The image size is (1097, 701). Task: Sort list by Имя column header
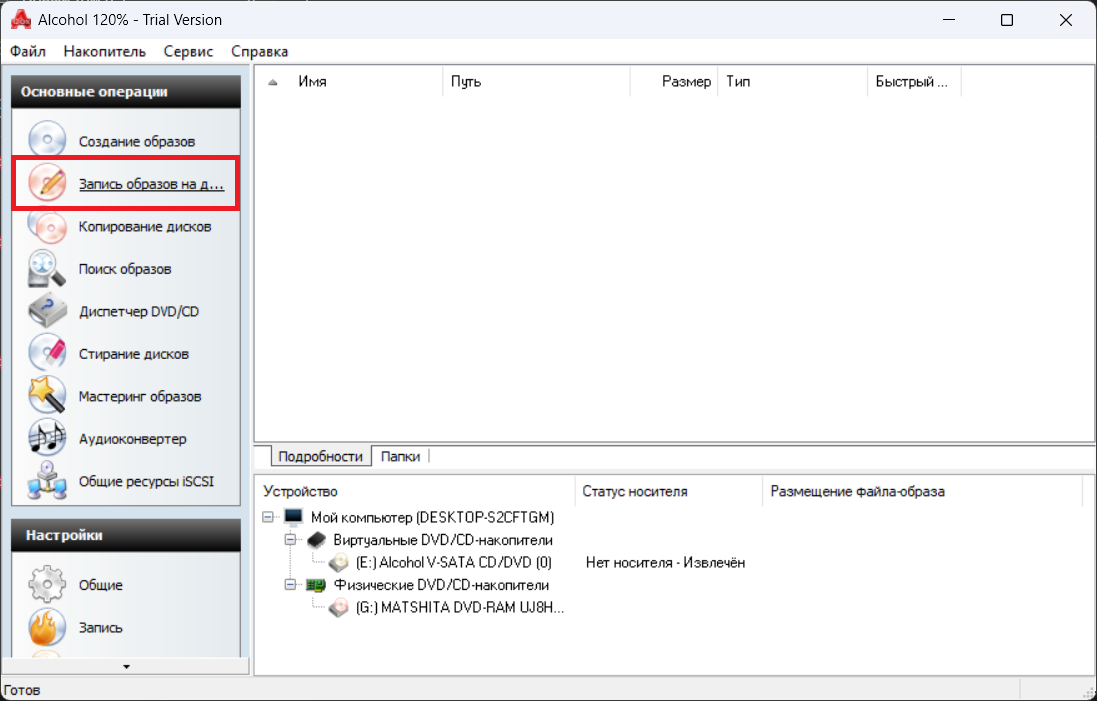click(x=312, y=82)
